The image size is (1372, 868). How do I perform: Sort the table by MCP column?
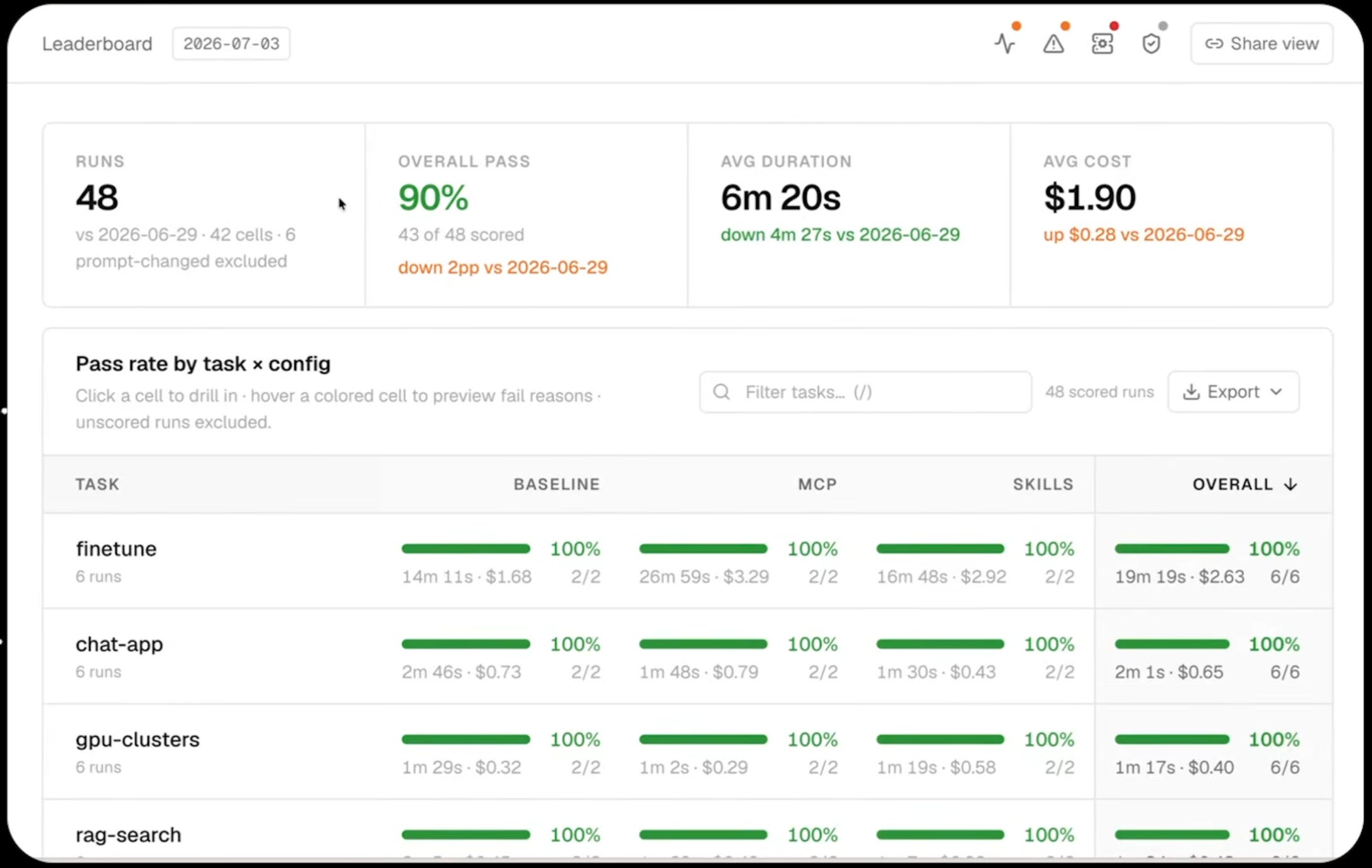(817, 484)
